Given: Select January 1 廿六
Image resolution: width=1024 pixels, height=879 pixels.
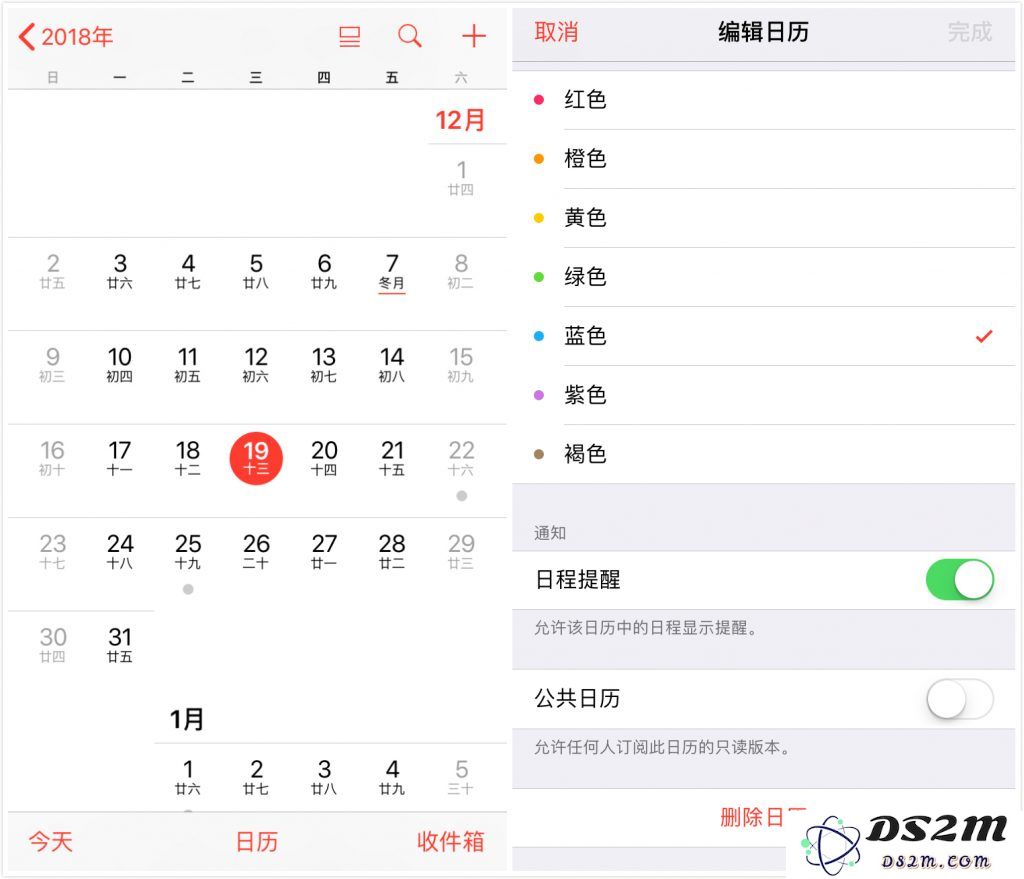Looking at the screenshot, I should (x=188, y=776).
